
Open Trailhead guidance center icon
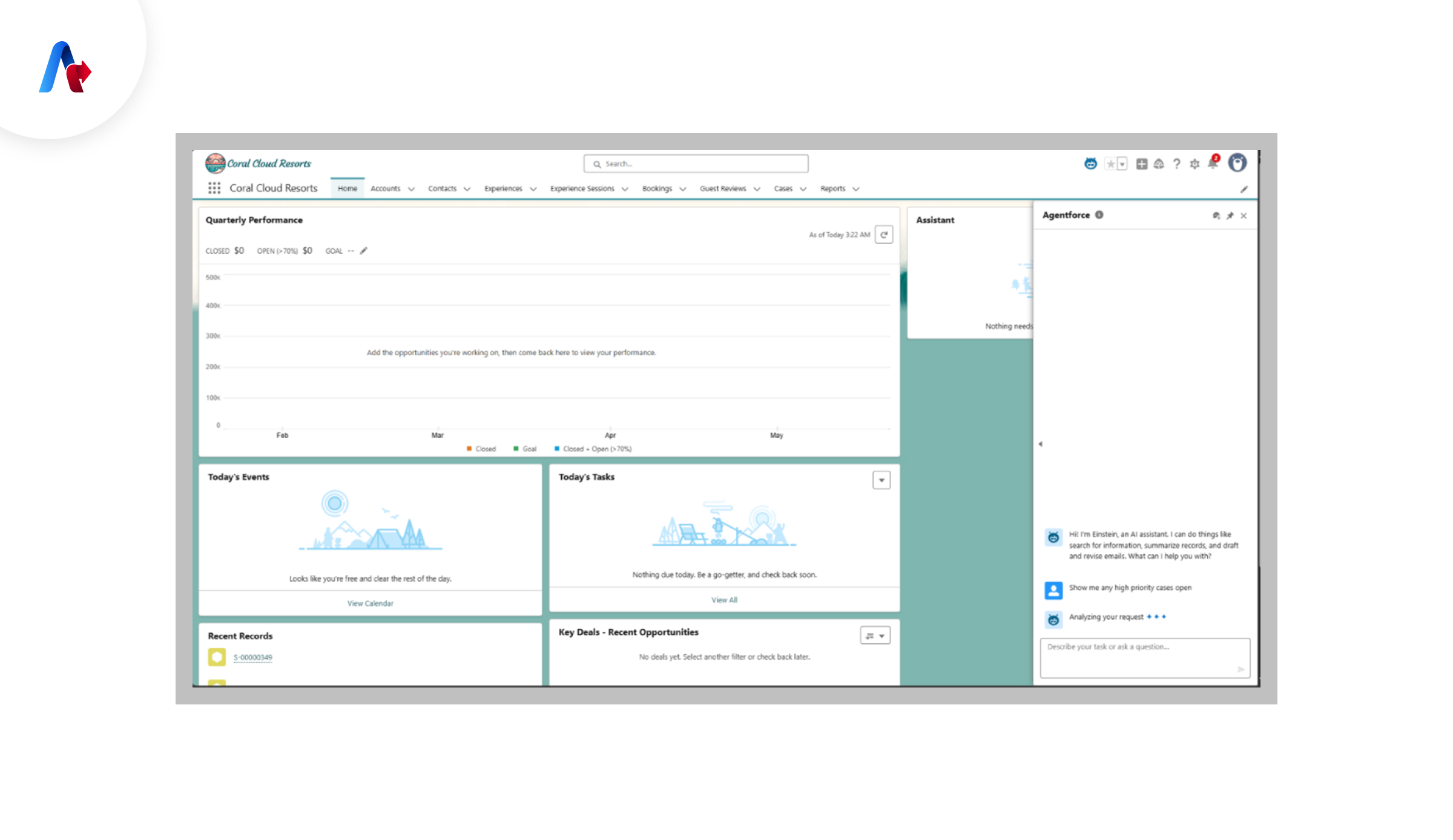(x=1159, y=164)
